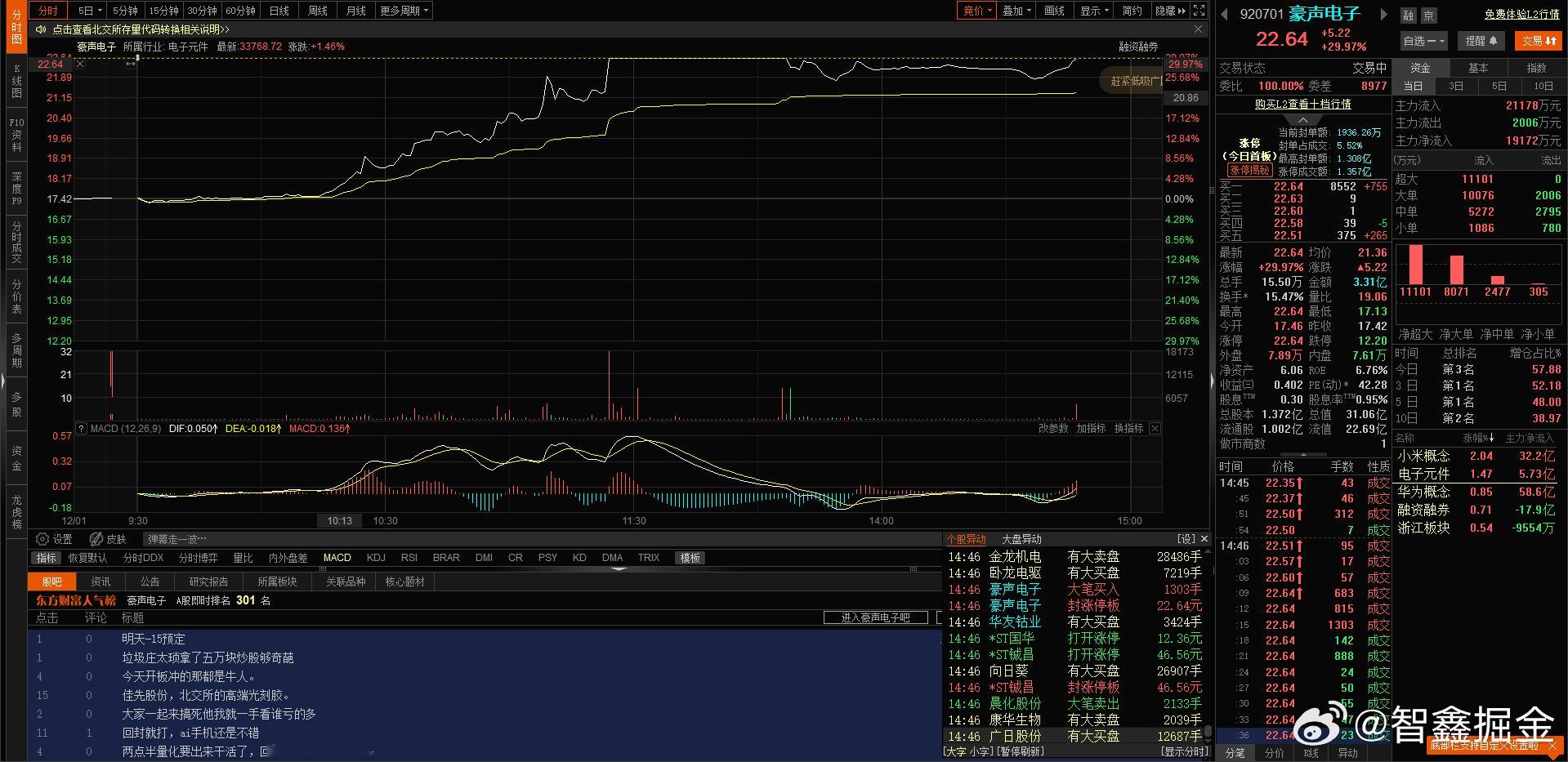Open the 分时成交 sidebar view
Screen dimensions: 1568x762
(x=16, y=243)
